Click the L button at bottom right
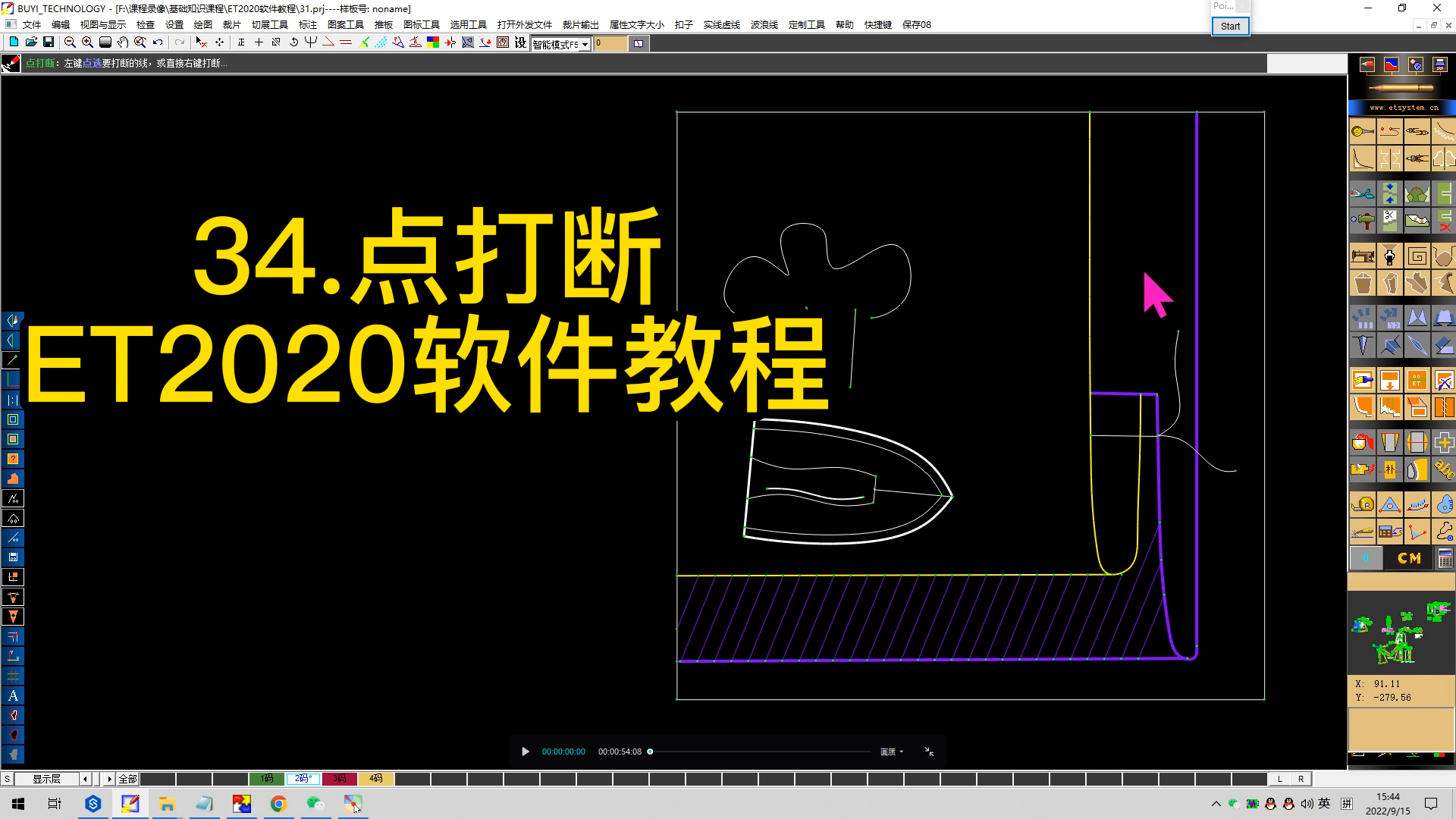The height and width of the screenshot is (819, 1456). tap(1280, 779)
